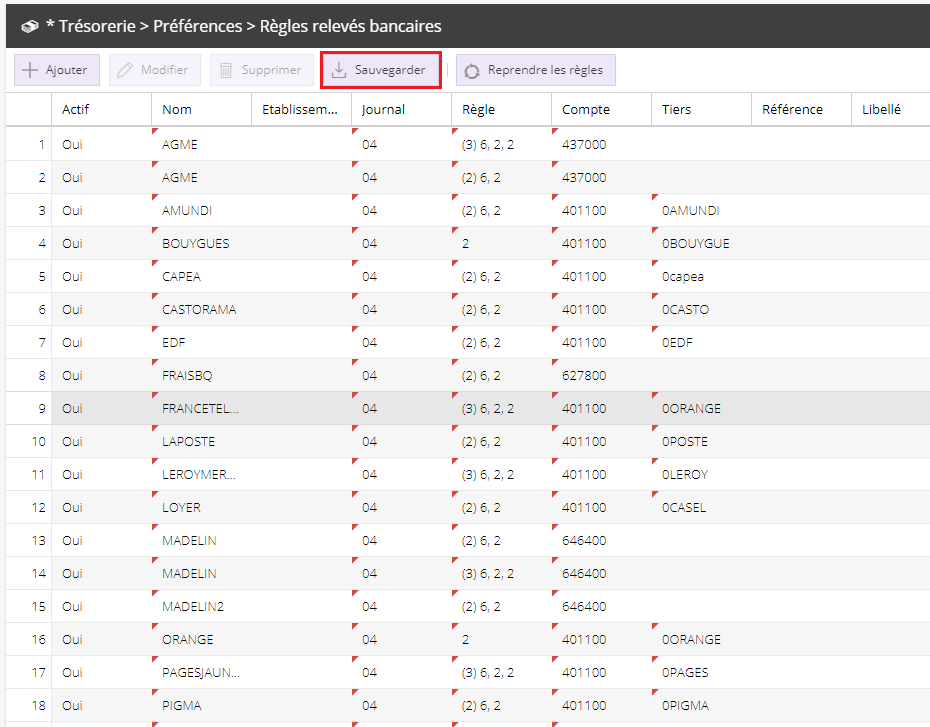Click the Règle column header
Screen dimensions: 930x727
click(x=502, y=109)
